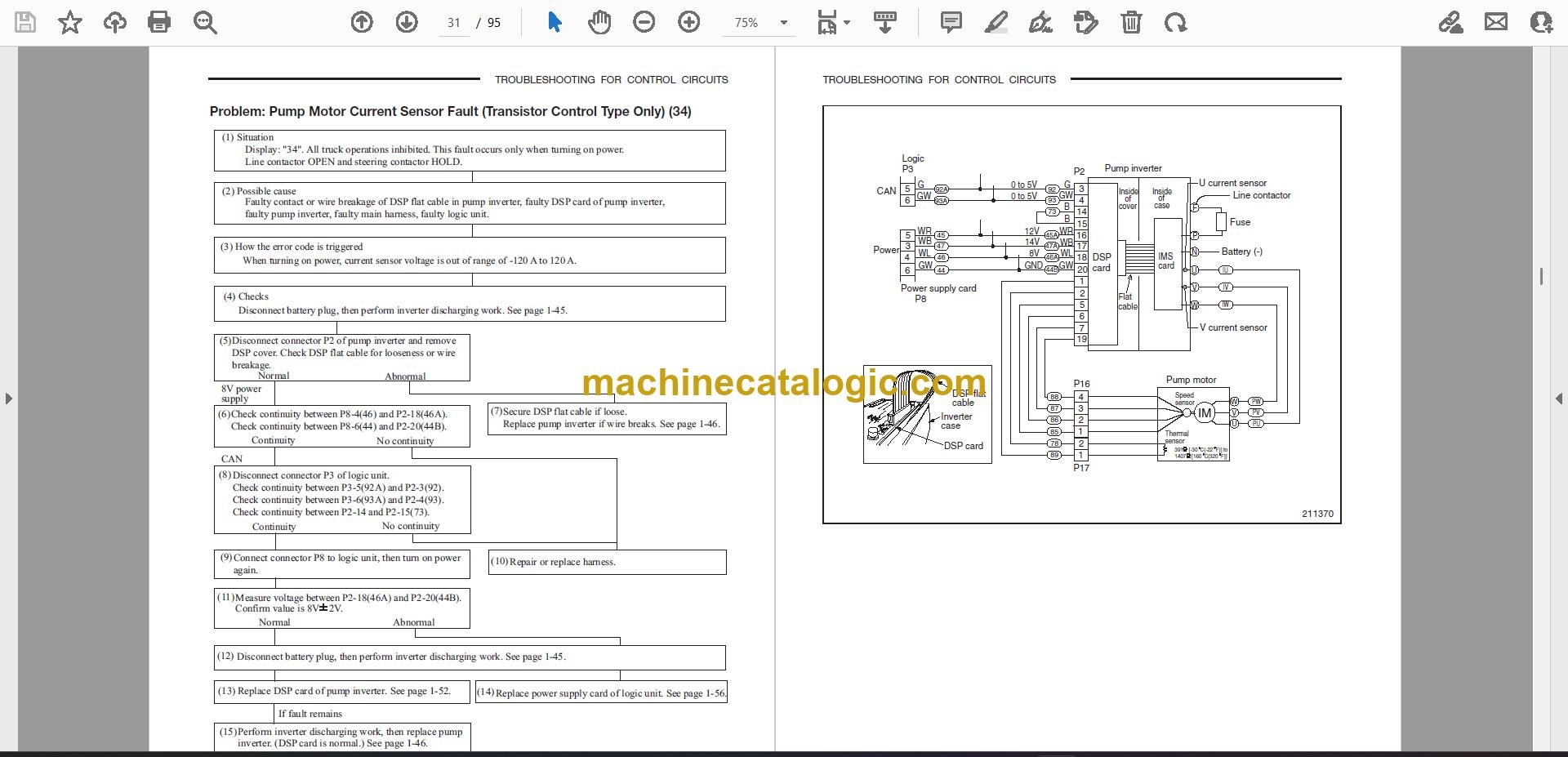1568x757 pixels.
Task: Click 'U current sensor' diagram label
Action: coord(1233,183)
